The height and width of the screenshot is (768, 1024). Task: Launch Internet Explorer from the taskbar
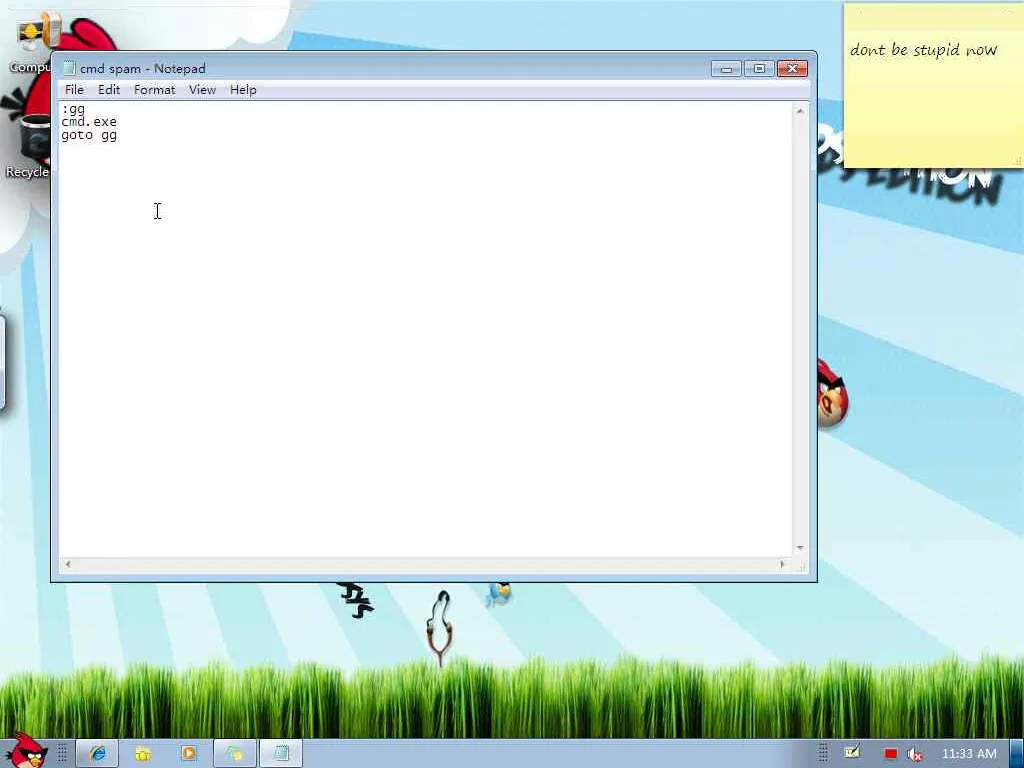point(97,754)
